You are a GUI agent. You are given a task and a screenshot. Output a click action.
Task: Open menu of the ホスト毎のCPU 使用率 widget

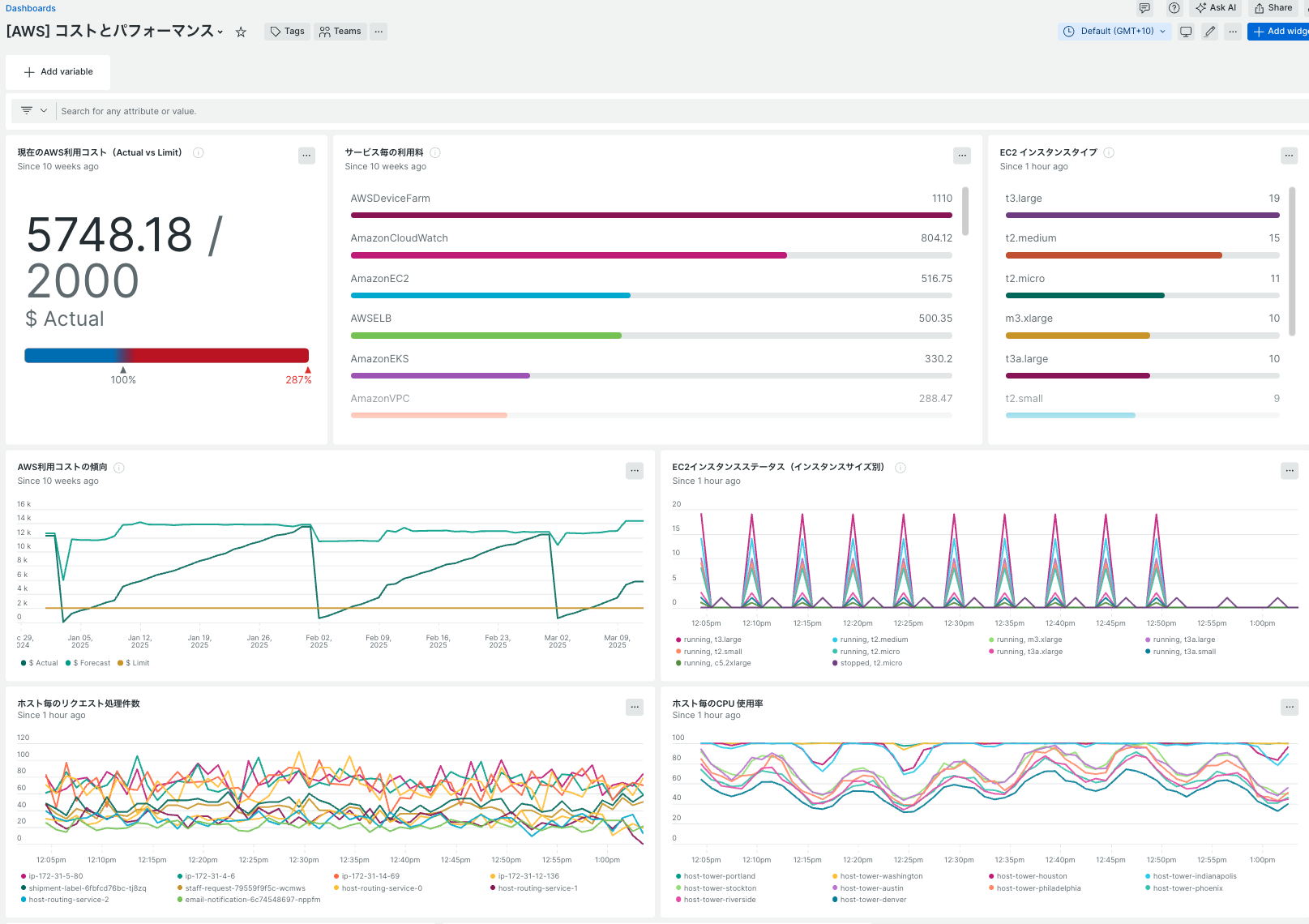(x=1290, y=708)
